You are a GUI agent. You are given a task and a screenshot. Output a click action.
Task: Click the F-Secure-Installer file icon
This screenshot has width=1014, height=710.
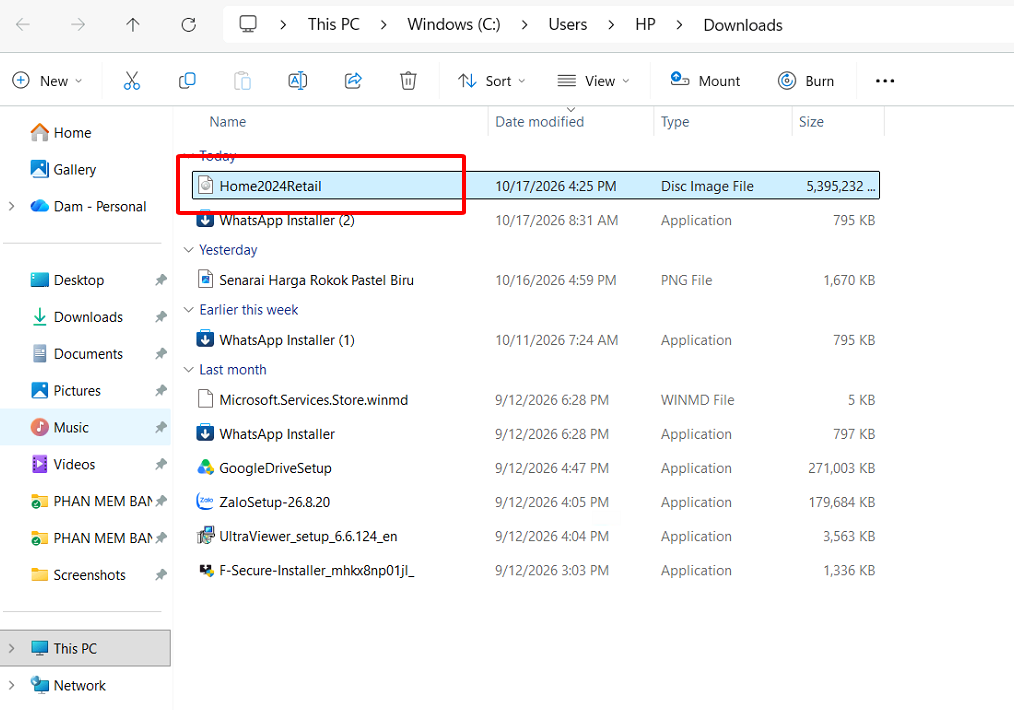click(206, 570)
